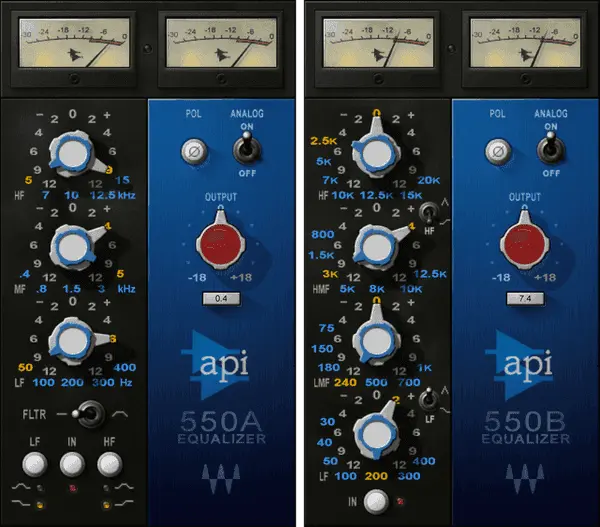Click the 550B polarity invert button
The width and height of the screenshot is (600, 527).
498,151
